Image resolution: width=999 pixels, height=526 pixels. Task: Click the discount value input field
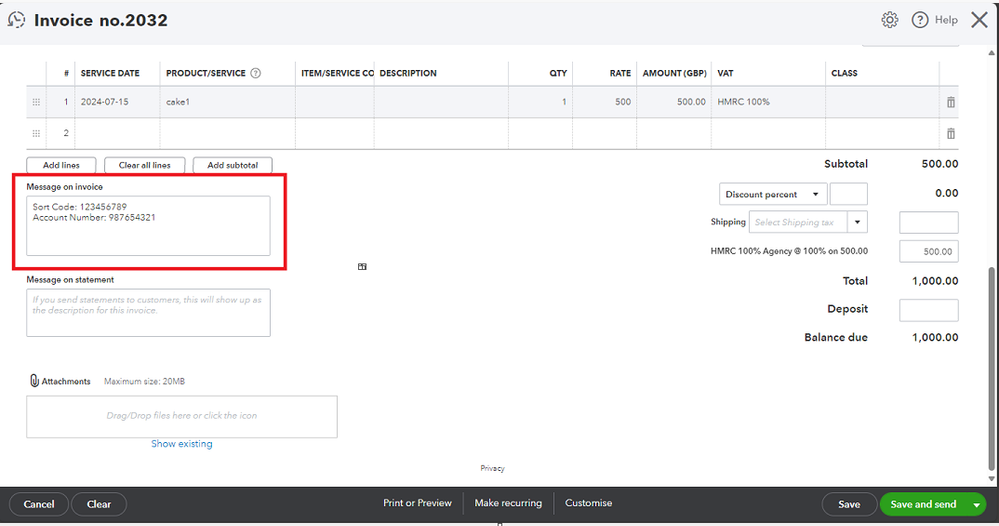tap(849, 194)
